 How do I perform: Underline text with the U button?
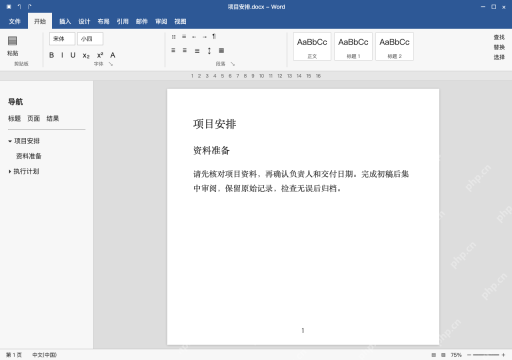(x=73, y=55)
